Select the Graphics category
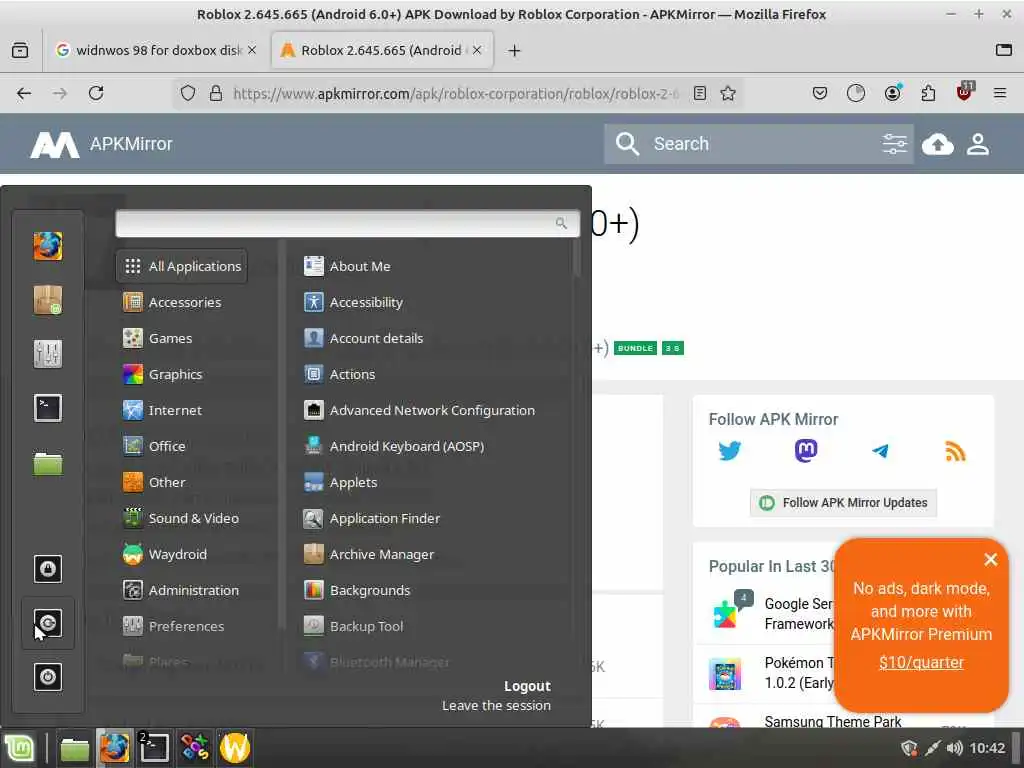 (x=182, y=374)
